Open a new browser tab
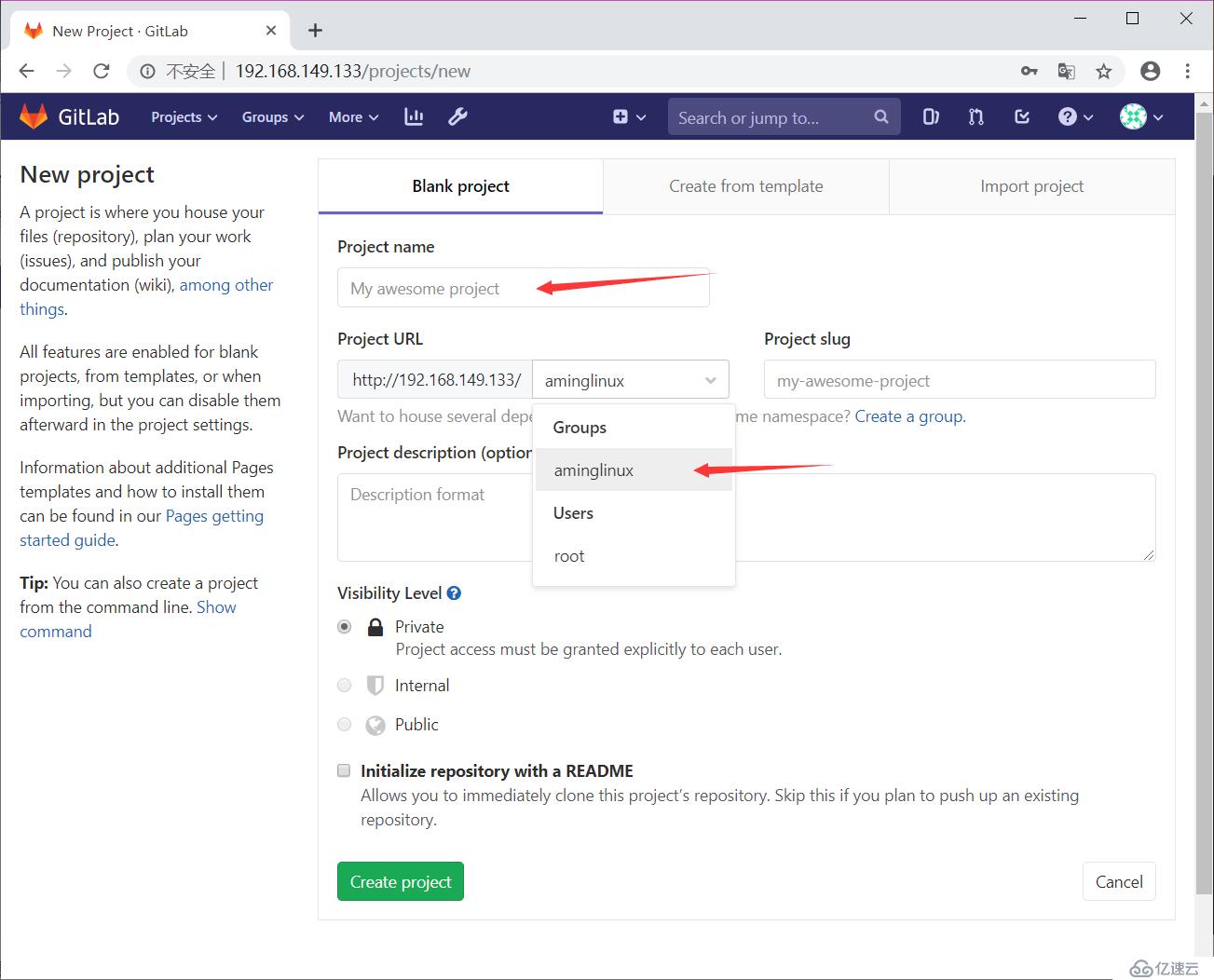 316,31
